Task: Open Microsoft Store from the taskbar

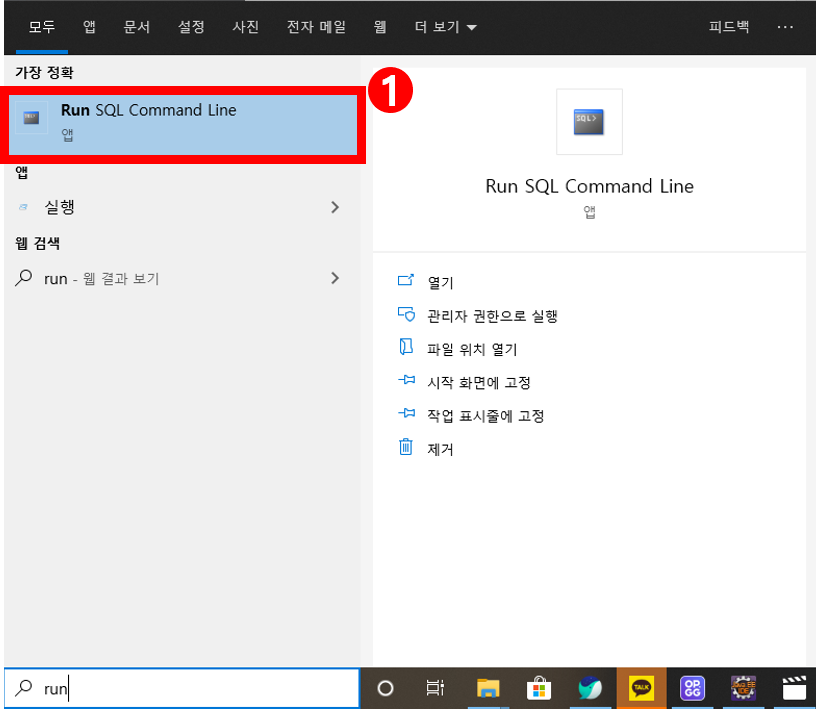Action: [539, 688]
